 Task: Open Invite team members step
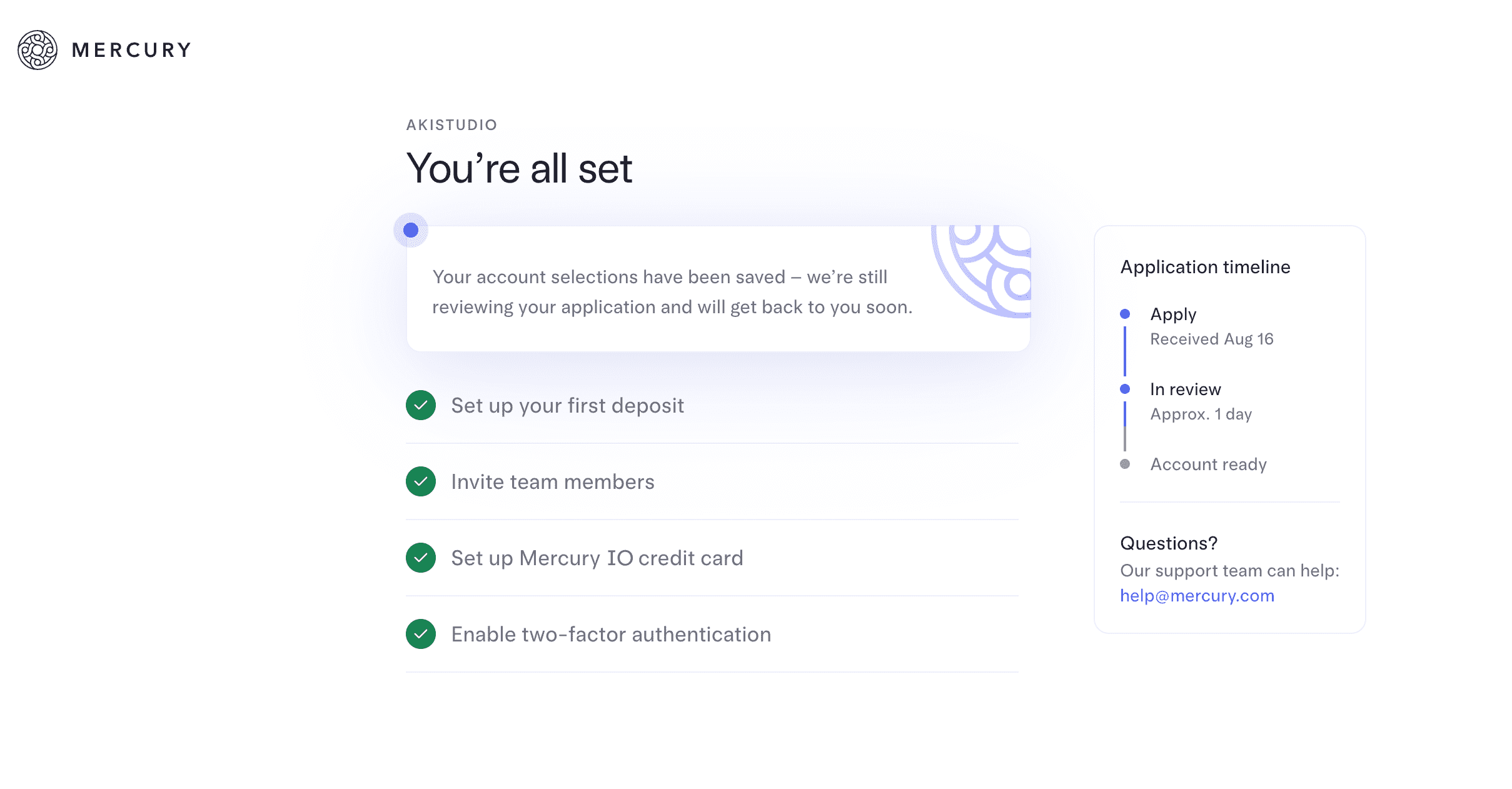coord(553,482)
